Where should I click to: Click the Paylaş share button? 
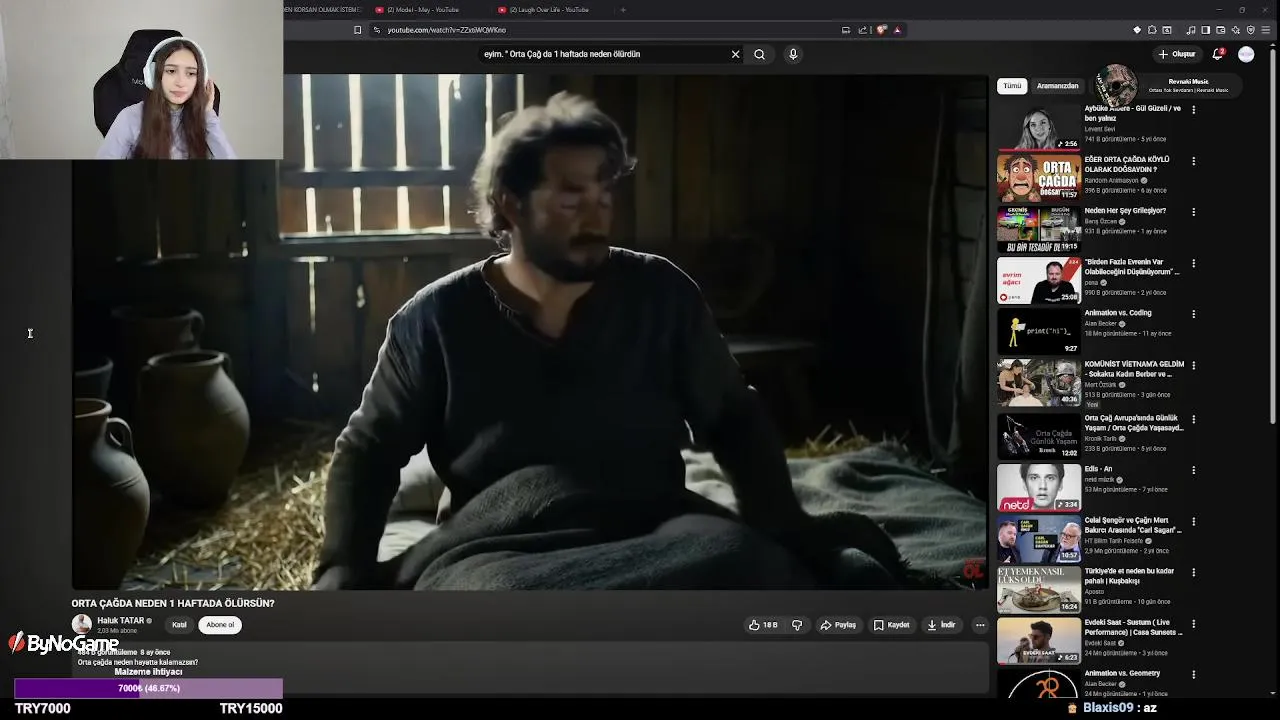coord(838,625)
